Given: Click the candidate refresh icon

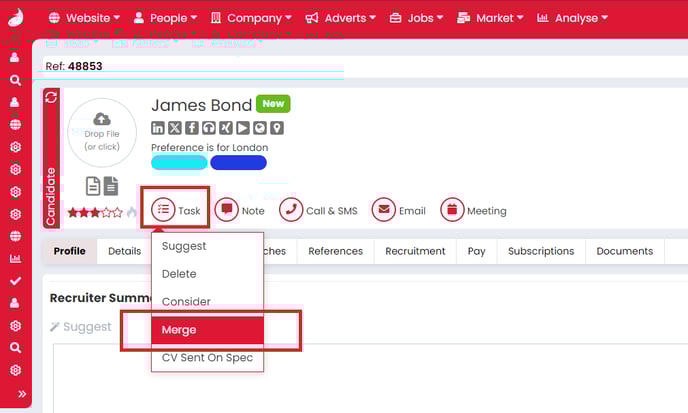Looking at the screenshot, I should pyautogui.click(x=51, y=98).
